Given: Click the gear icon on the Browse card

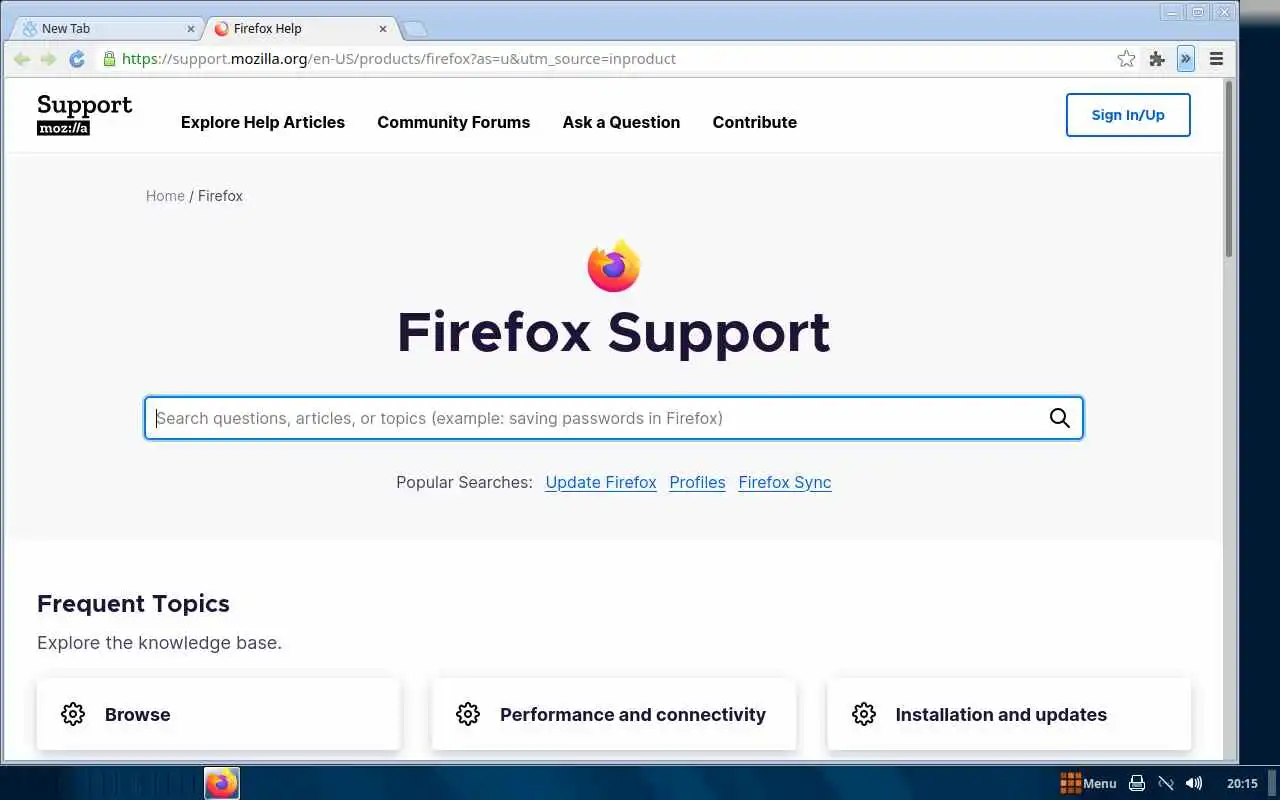Looking at the screenshot, I should pos(73,714).
